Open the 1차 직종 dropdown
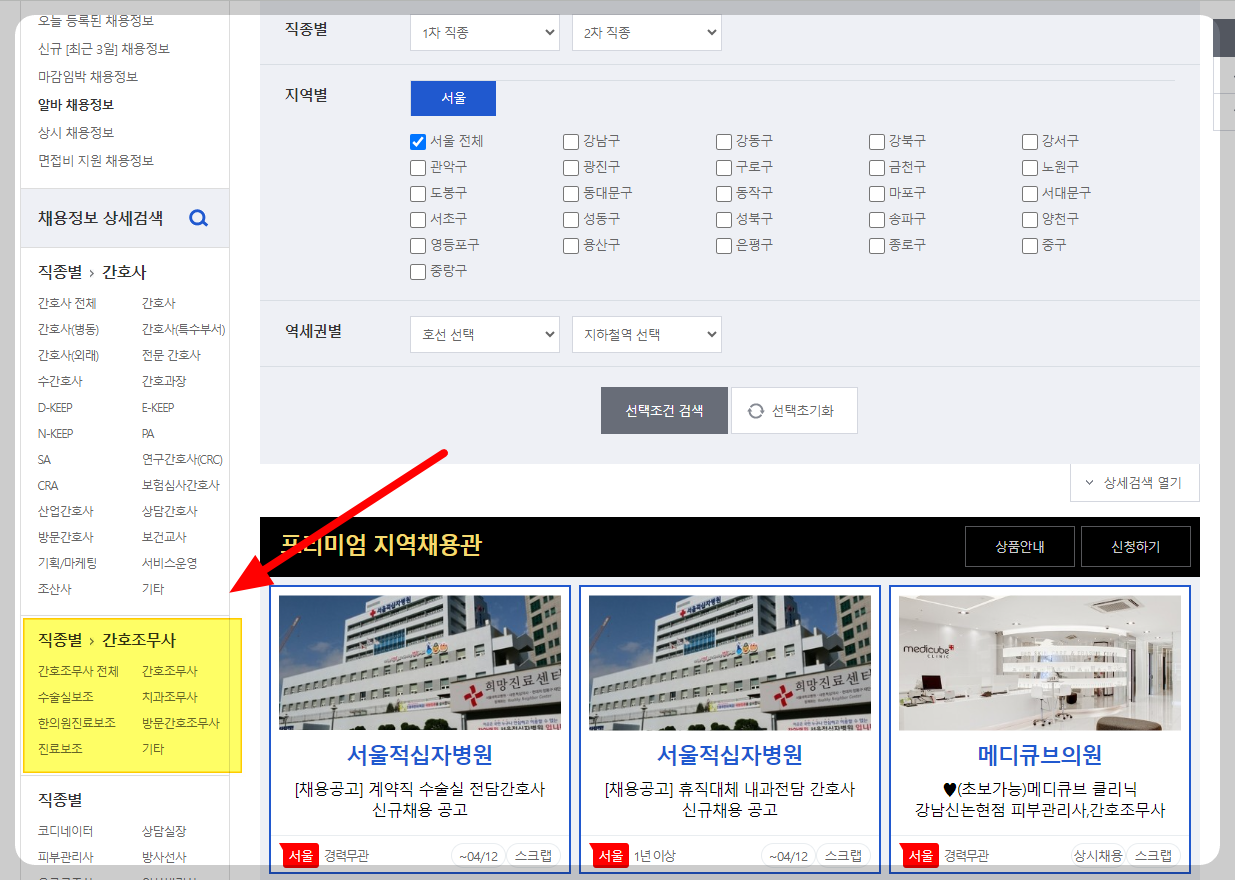1235x880 pixels. point(485,33)
